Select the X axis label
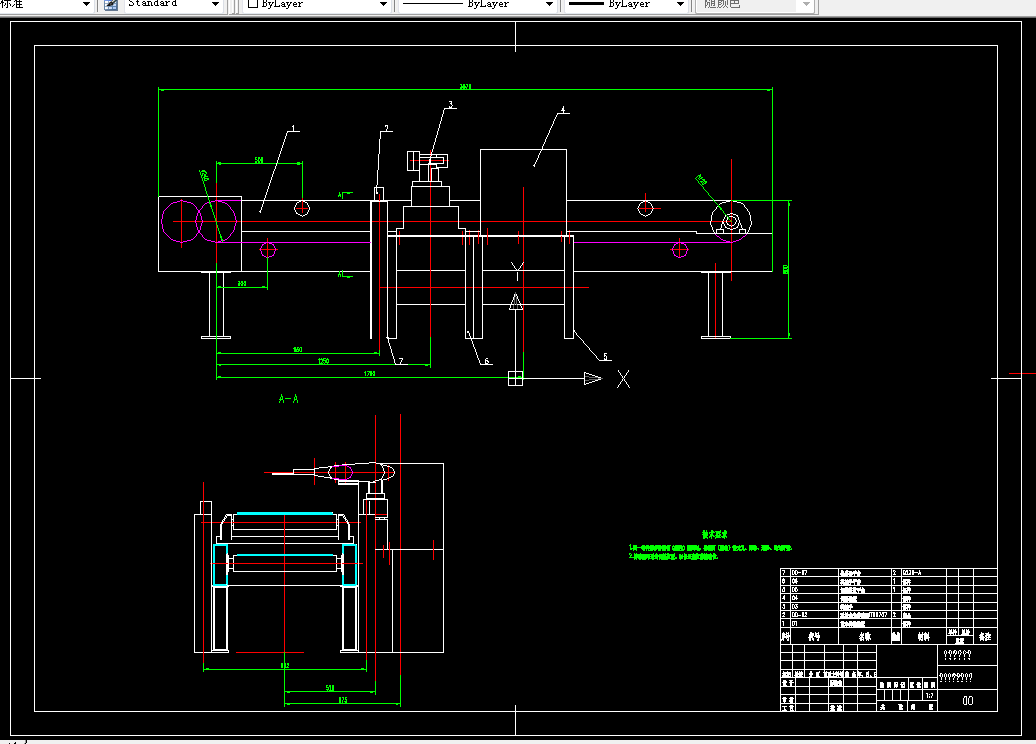The height and width of the screenshot is (744, 1036). click(623, 379)
